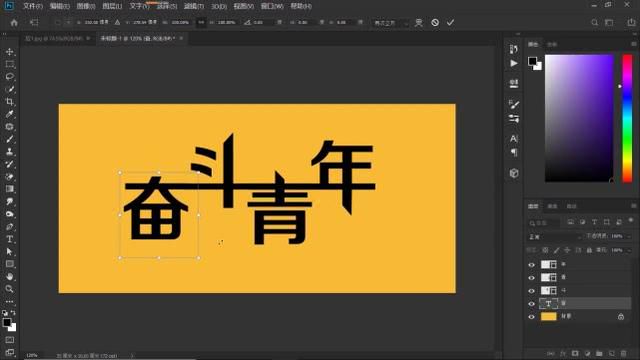Viewport: 640px width, 360px height.
Task: Select the yellow background layer thumbnail
Action: point(549,317)
